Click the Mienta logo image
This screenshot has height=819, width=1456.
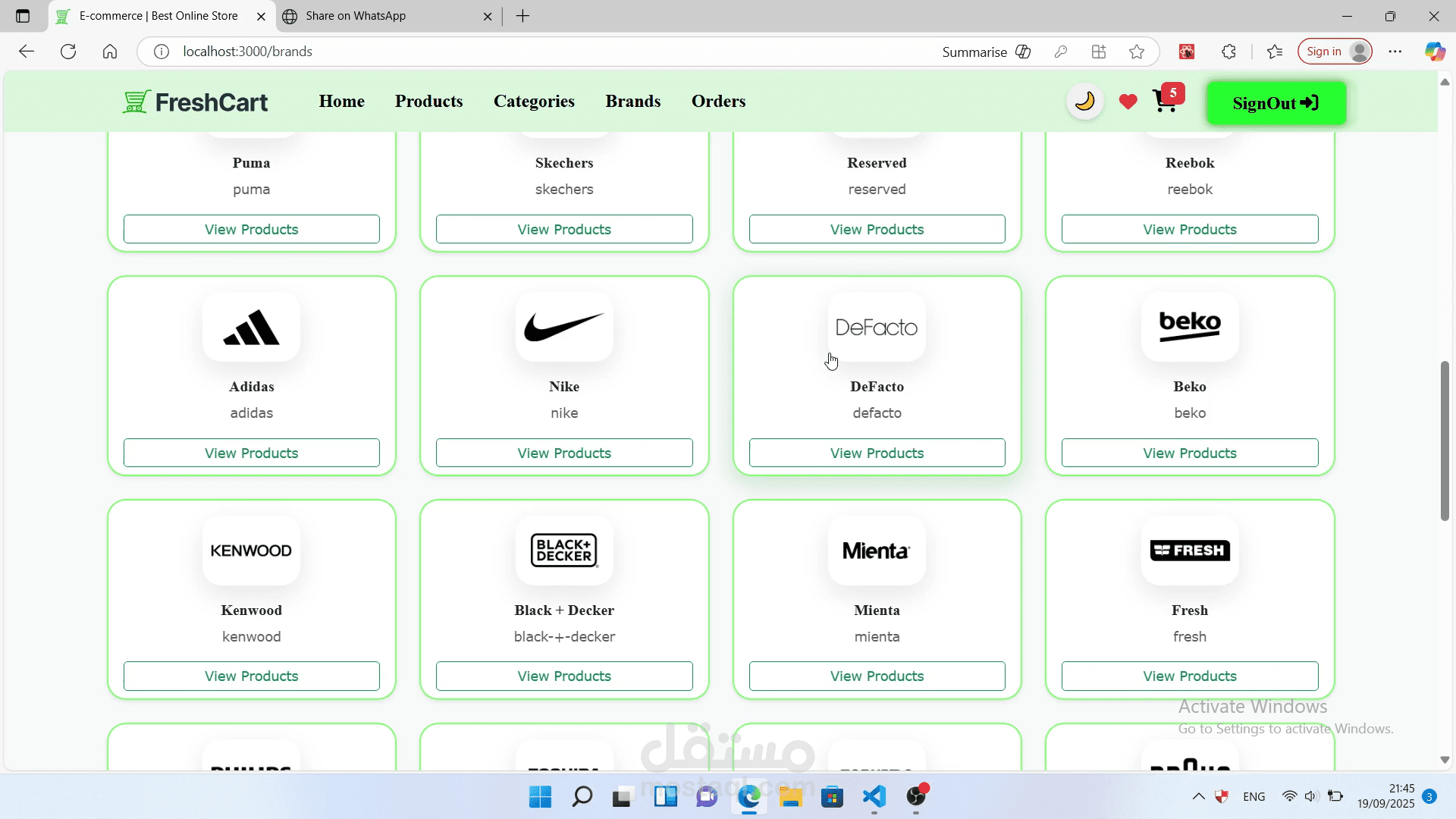pos(877,551)
